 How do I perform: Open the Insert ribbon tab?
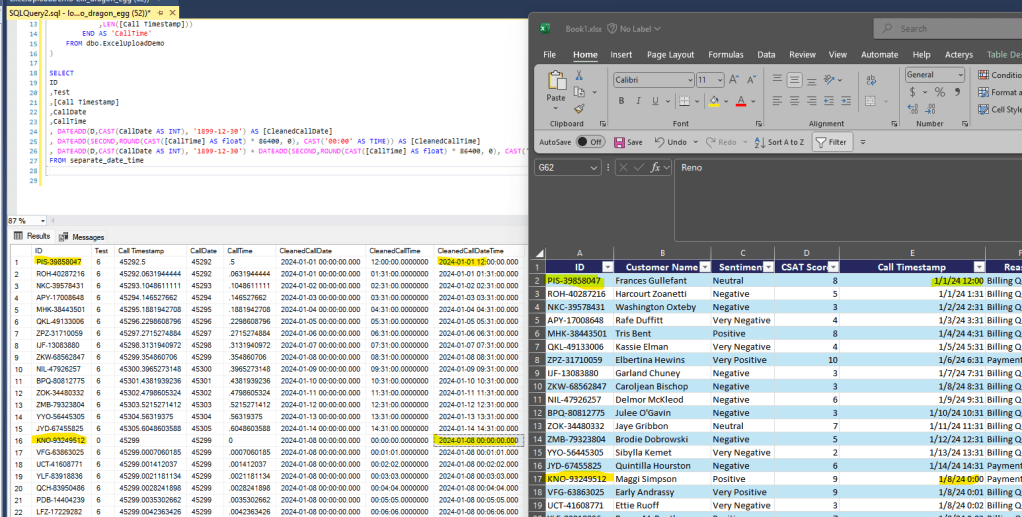pos(621,54)
